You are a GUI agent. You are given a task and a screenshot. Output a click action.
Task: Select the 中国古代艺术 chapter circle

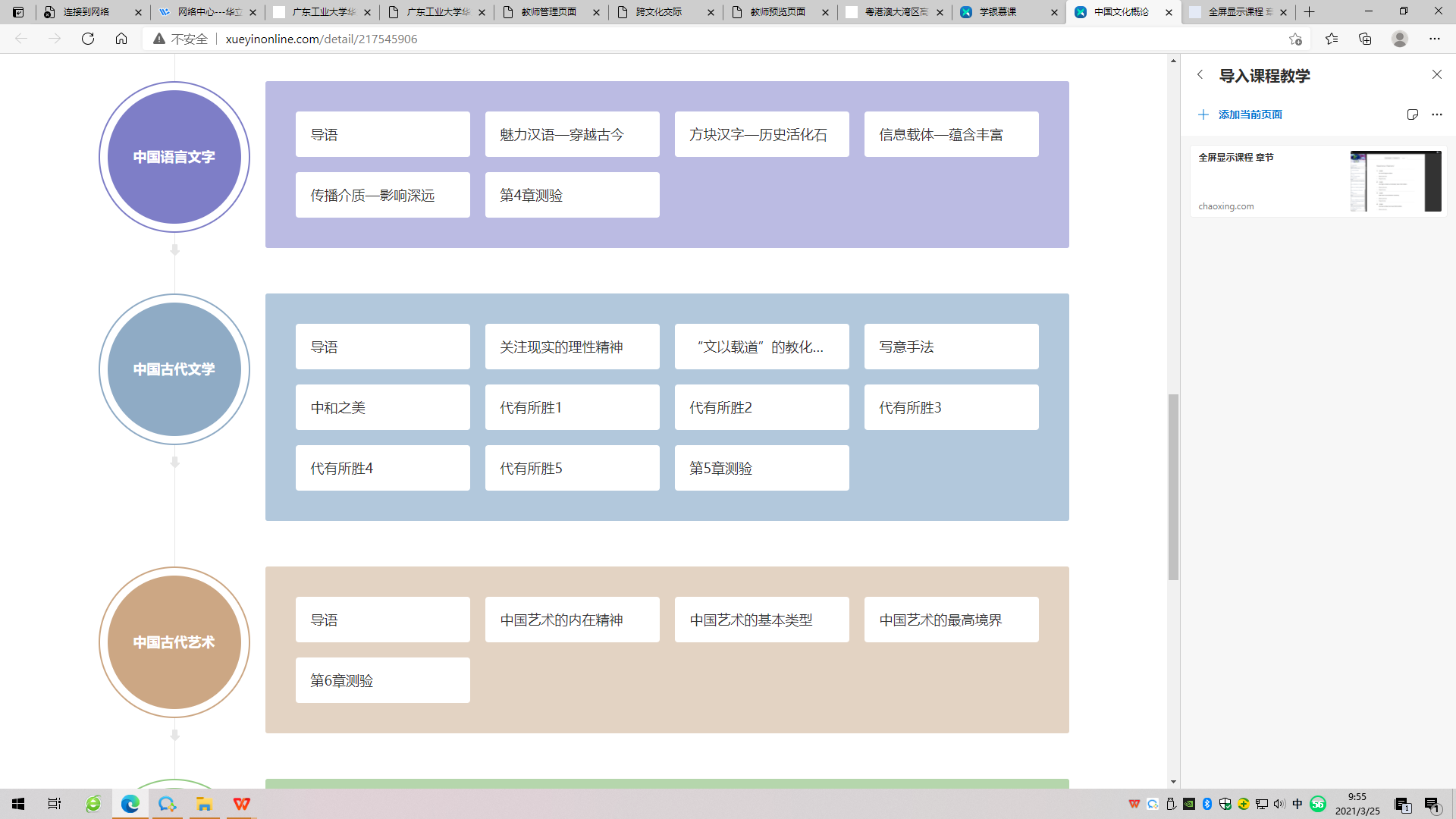click(174, 642)
